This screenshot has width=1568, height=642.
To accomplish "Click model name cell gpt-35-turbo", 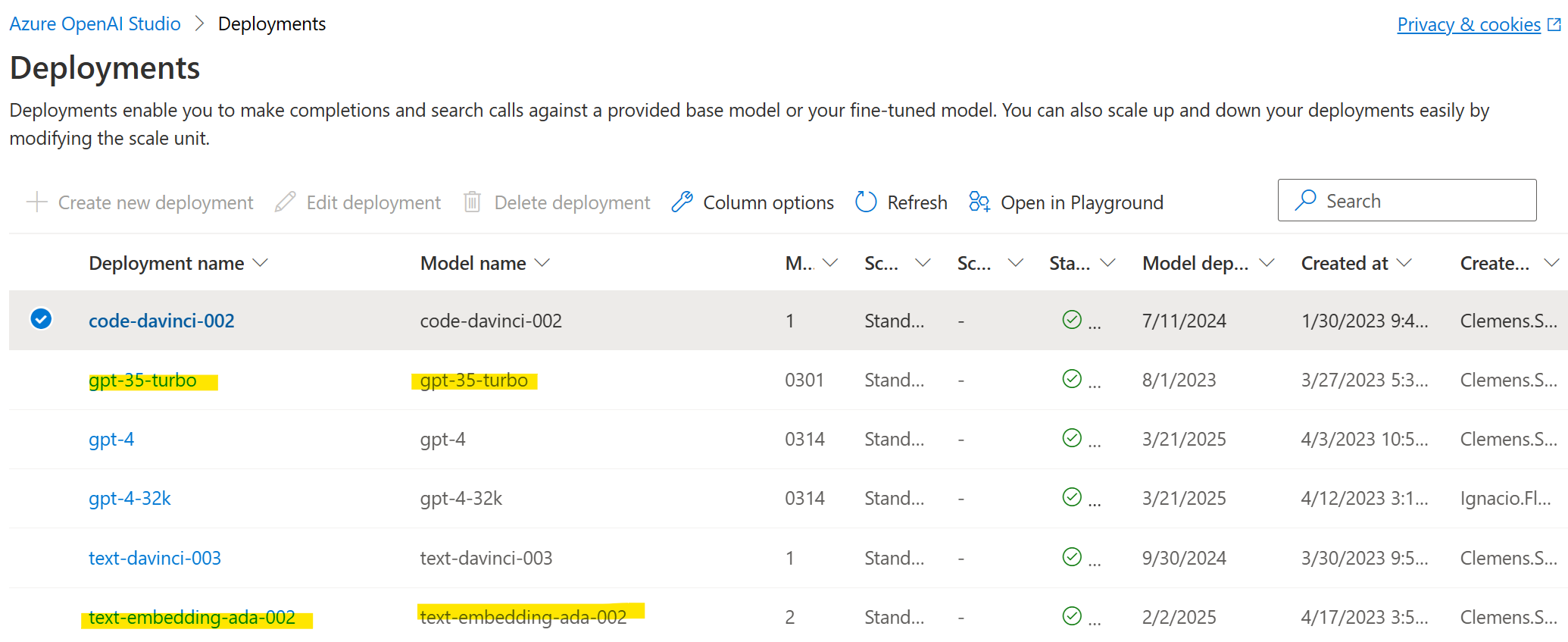I will [474, 380].
